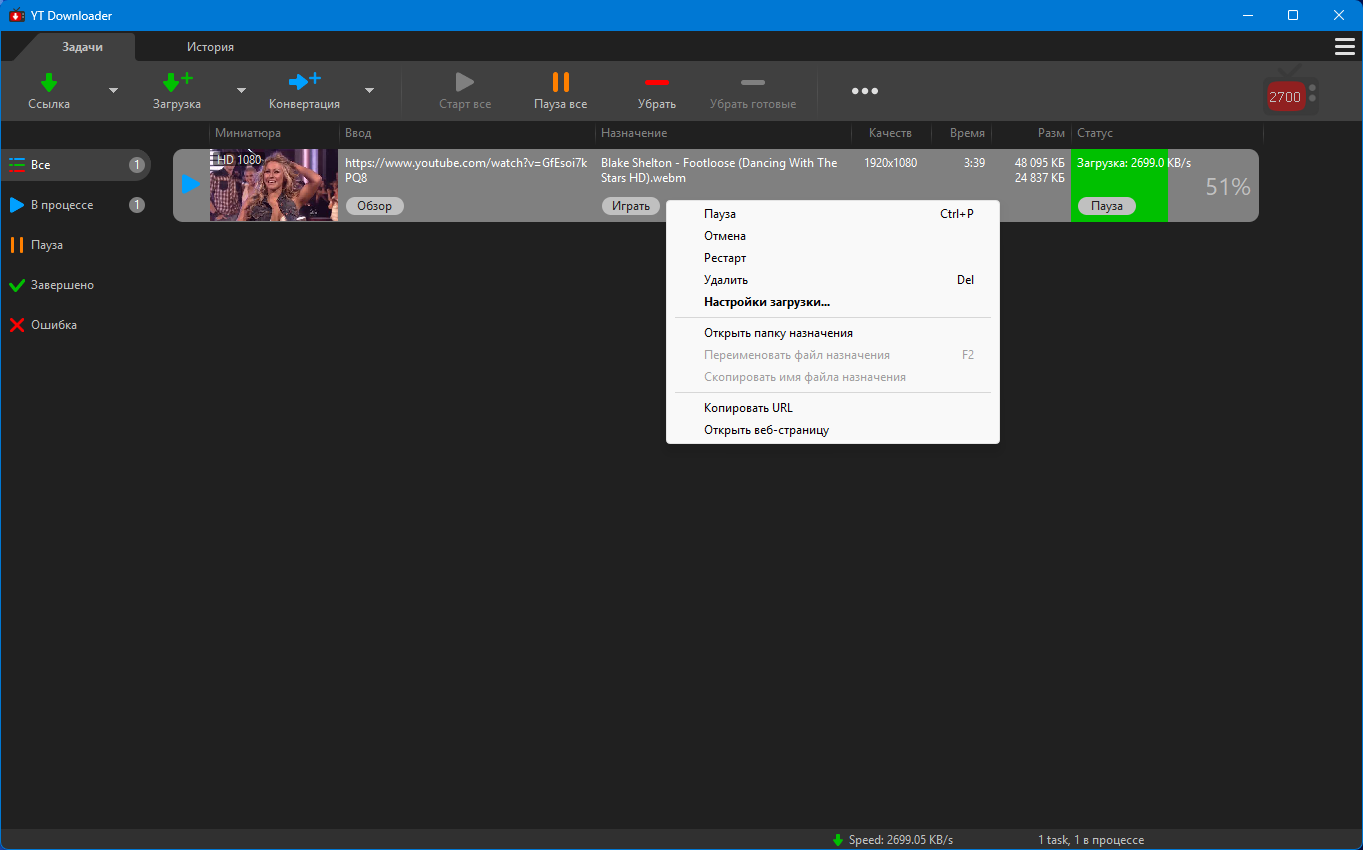Filter tasks by Завершено
1363x850 pixels.
62,285
